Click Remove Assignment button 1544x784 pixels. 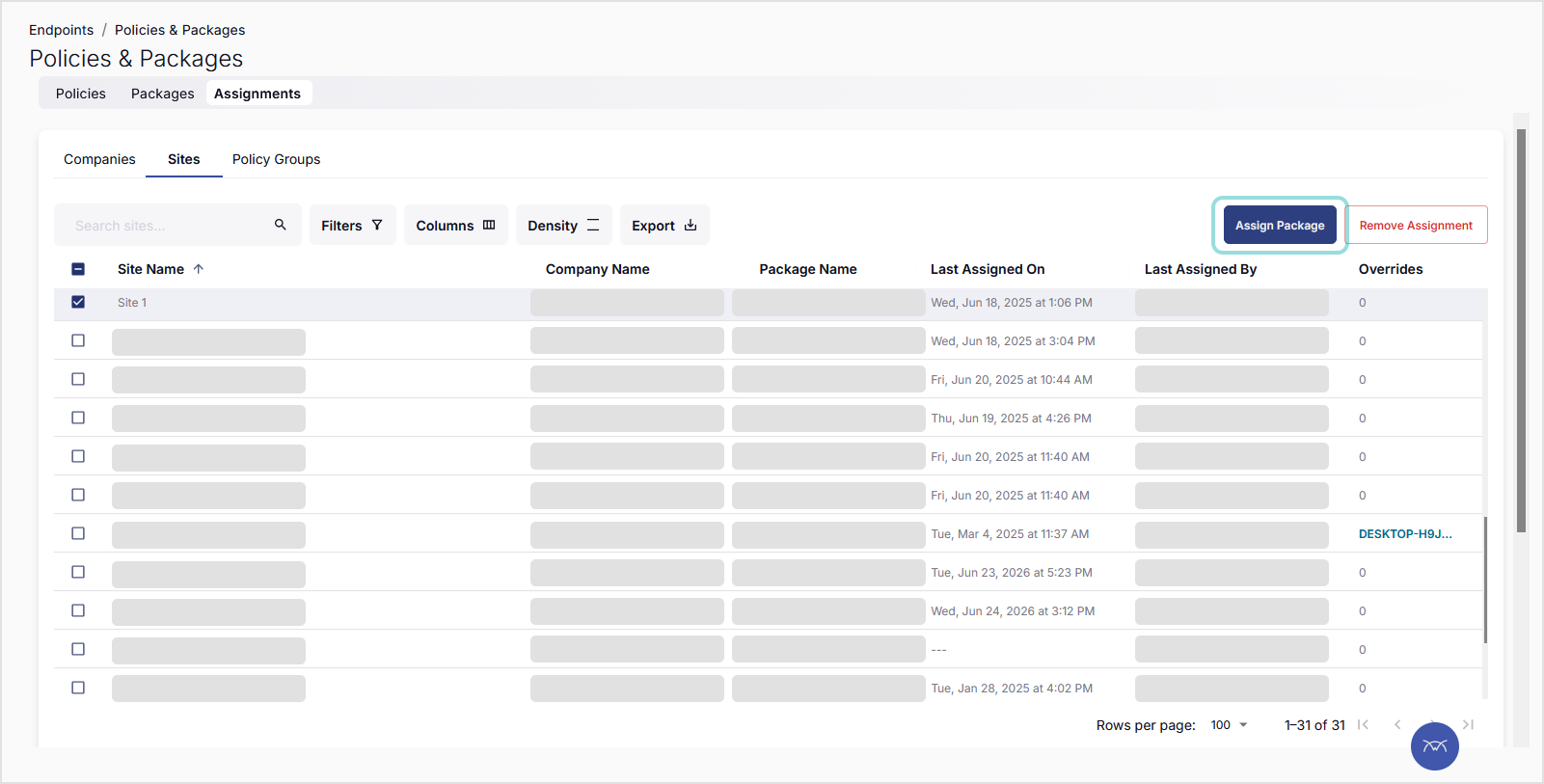click(1416, 225)
